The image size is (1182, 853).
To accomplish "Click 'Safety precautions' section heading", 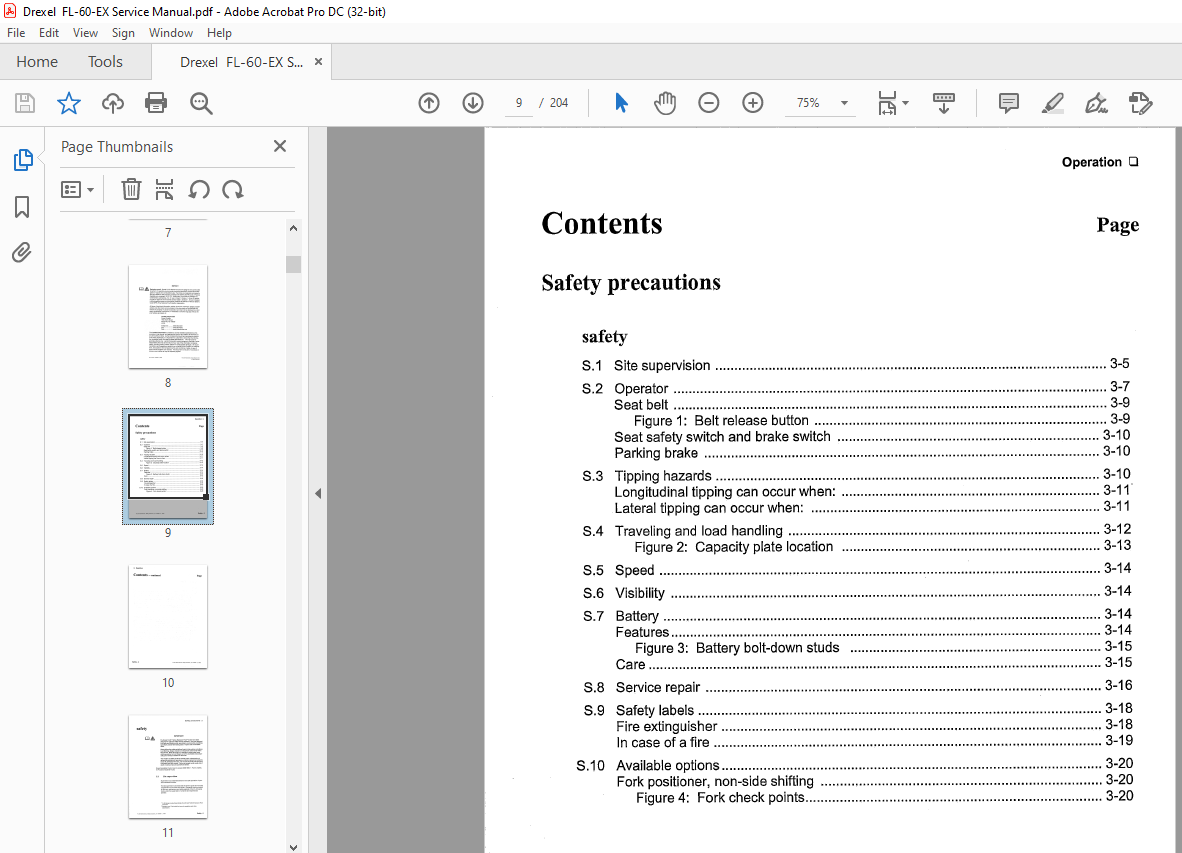I will pyautogui.click(x=631, y=283).
